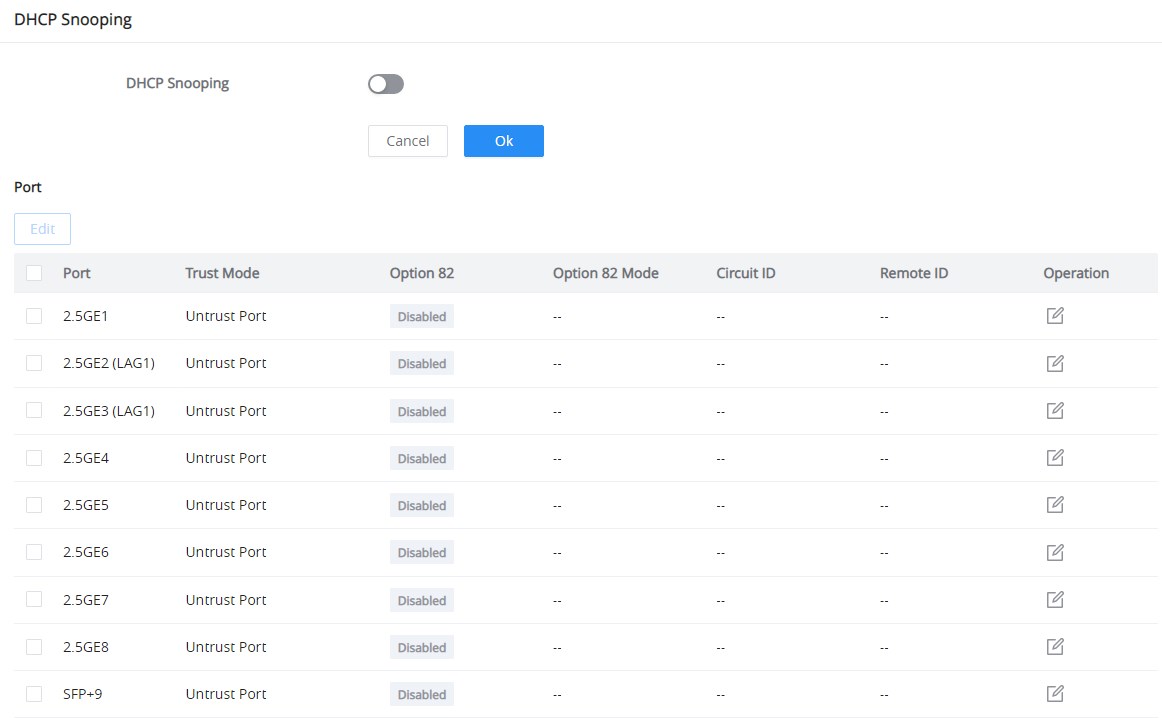This screenshot has height=718, width=1162.
Task: Click the Disabled badge in the SFP+9 row
Action: tap(422, 694)
